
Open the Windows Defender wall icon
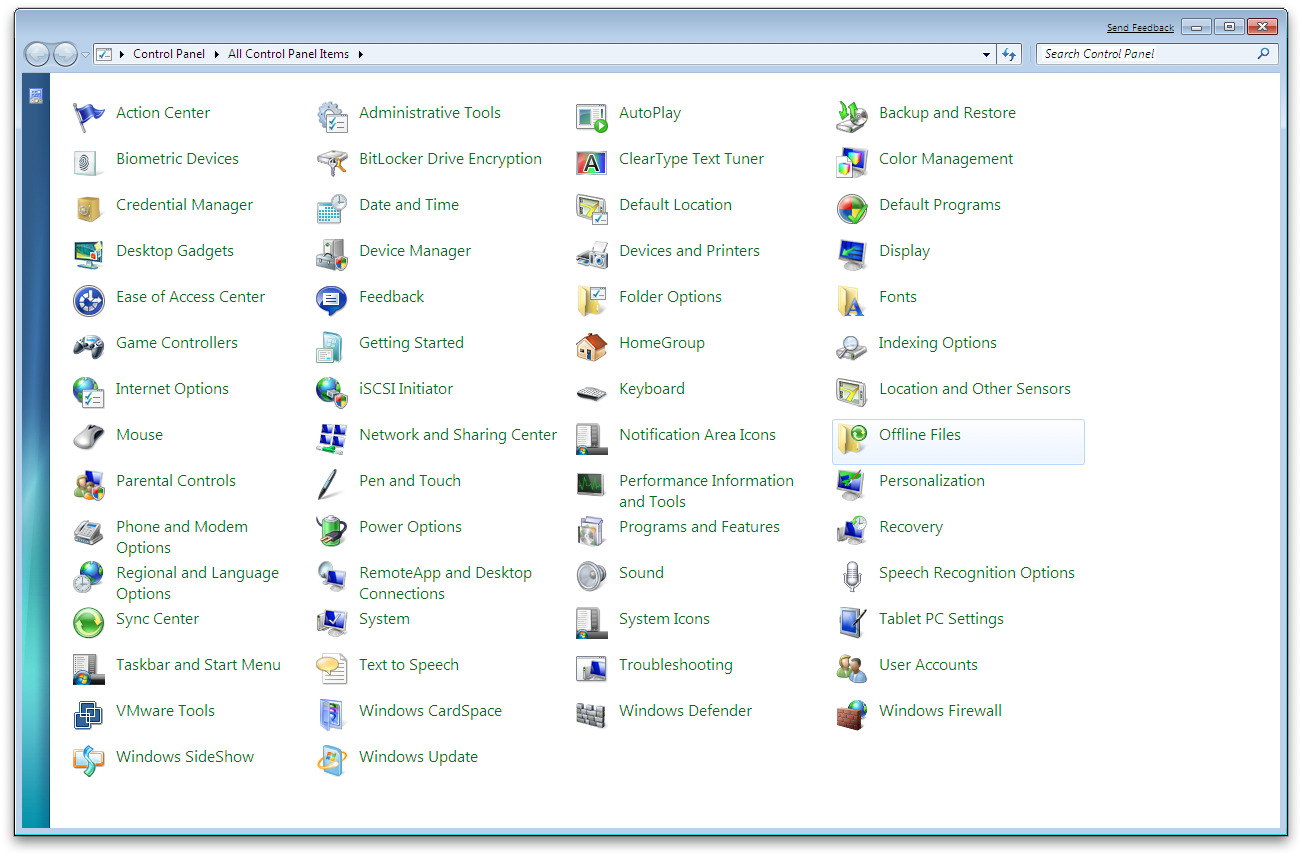(591, 713)
